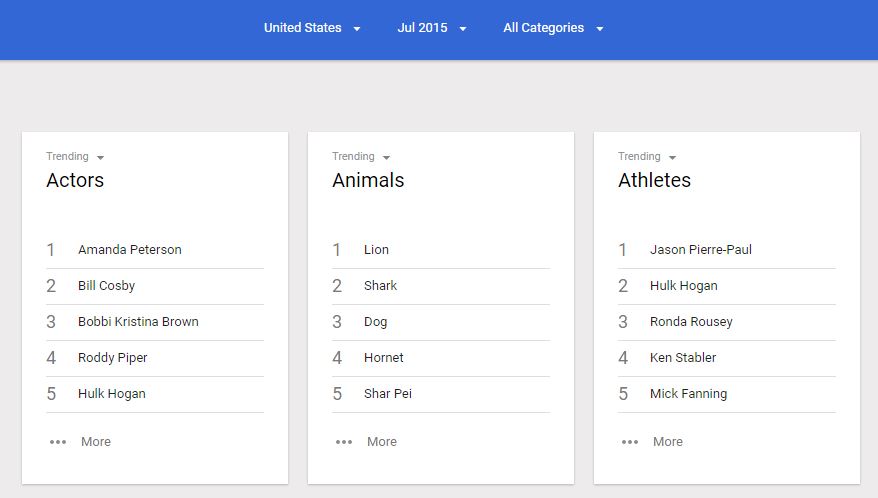The image size is (878, 498).
Task: Select Roddy Piper in Actors list
Action: 113,358
